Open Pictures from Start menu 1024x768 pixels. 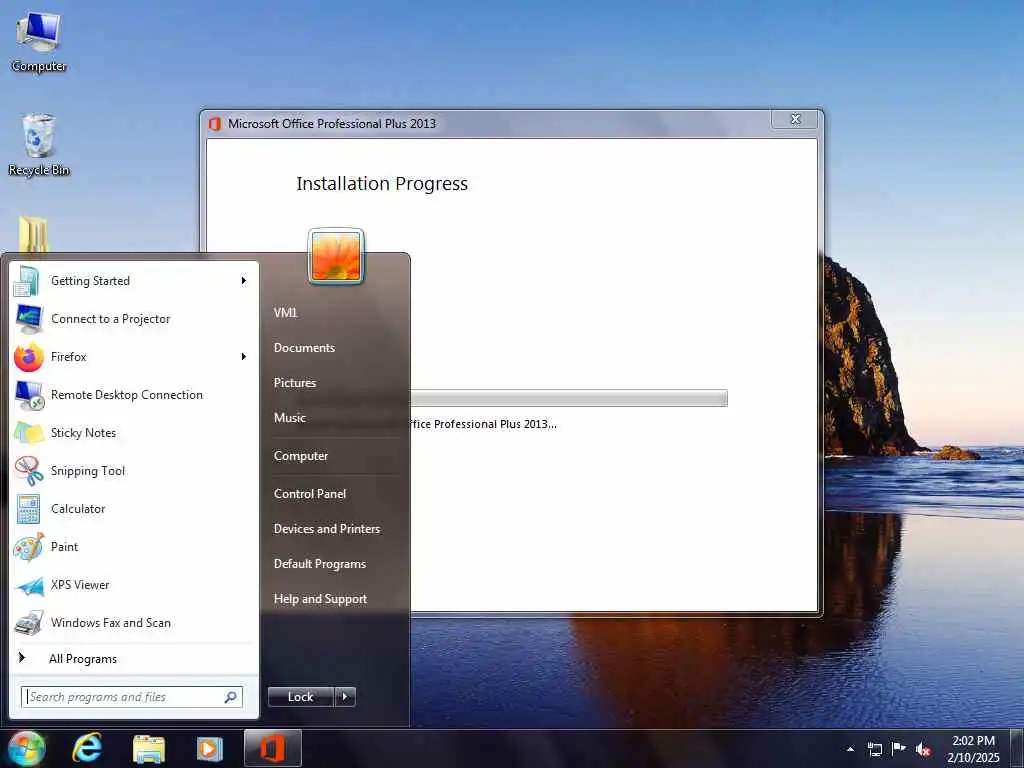pos(295,383)
